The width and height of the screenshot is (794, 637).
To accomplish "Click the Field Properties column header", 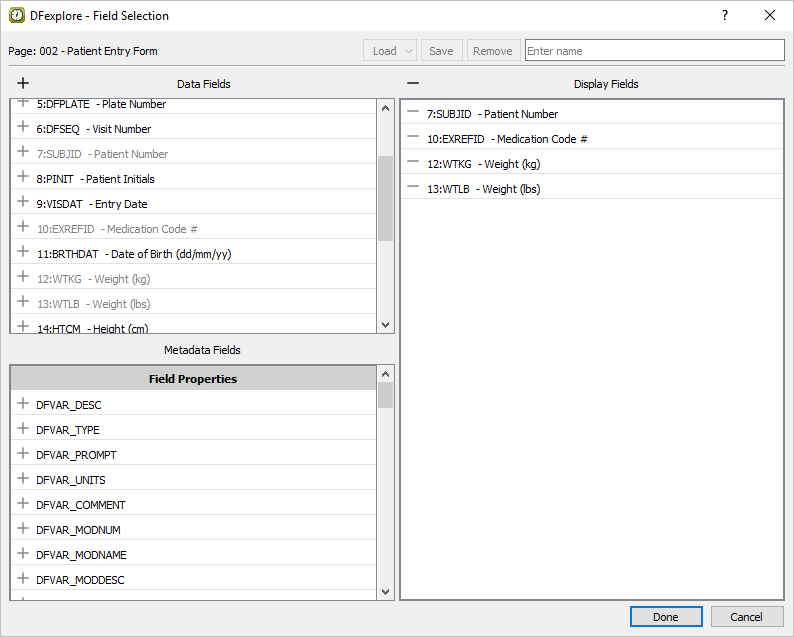I will [x=193, y=379].
